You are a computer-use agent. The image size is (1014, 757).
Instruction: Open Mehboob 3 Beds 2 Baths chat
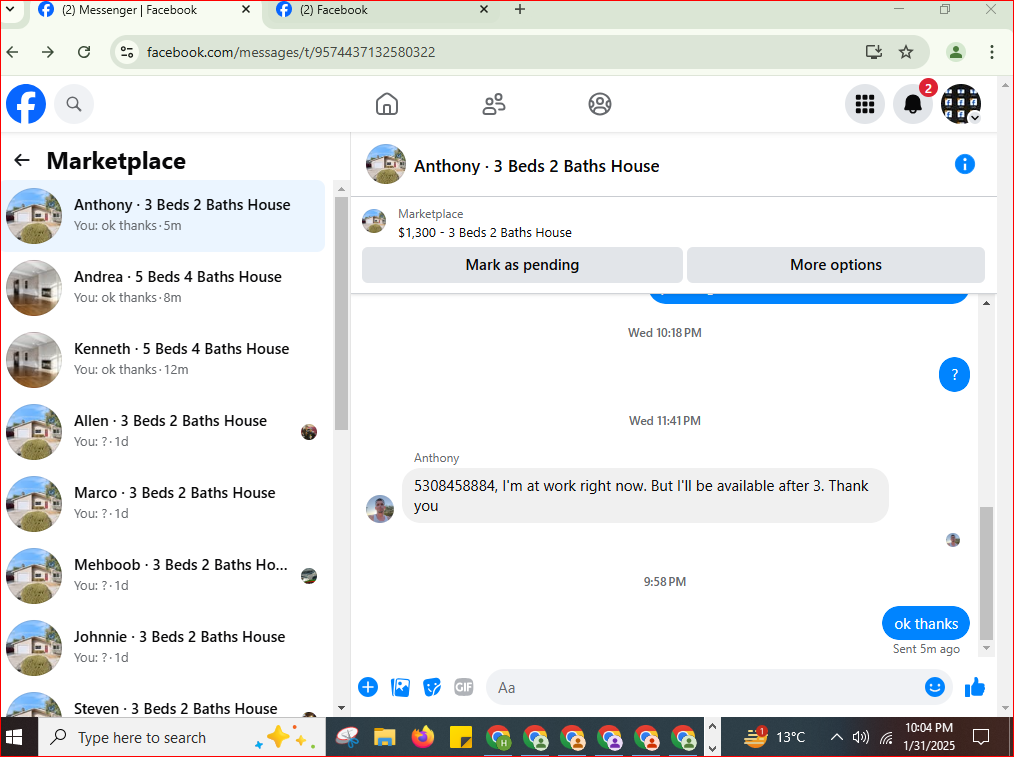163,575
